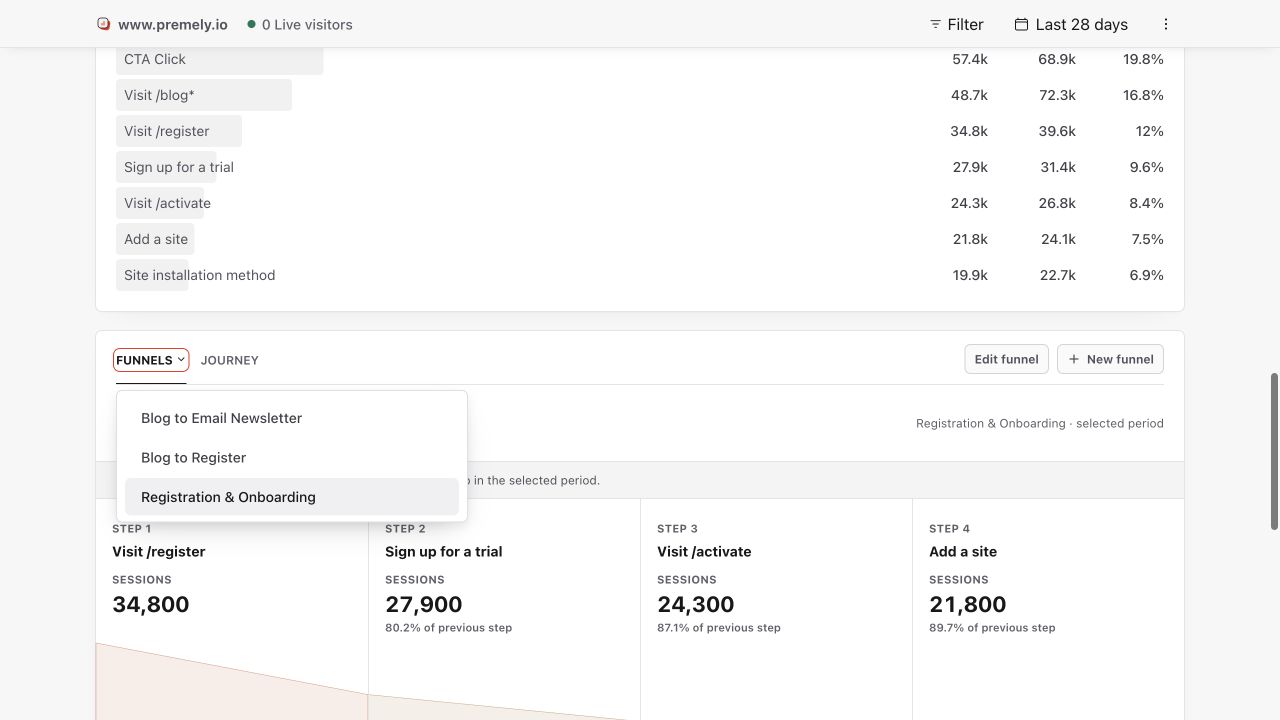Click the 12% conversion value
Screen dimensions: 1280x720
[x=1149, y=131]
